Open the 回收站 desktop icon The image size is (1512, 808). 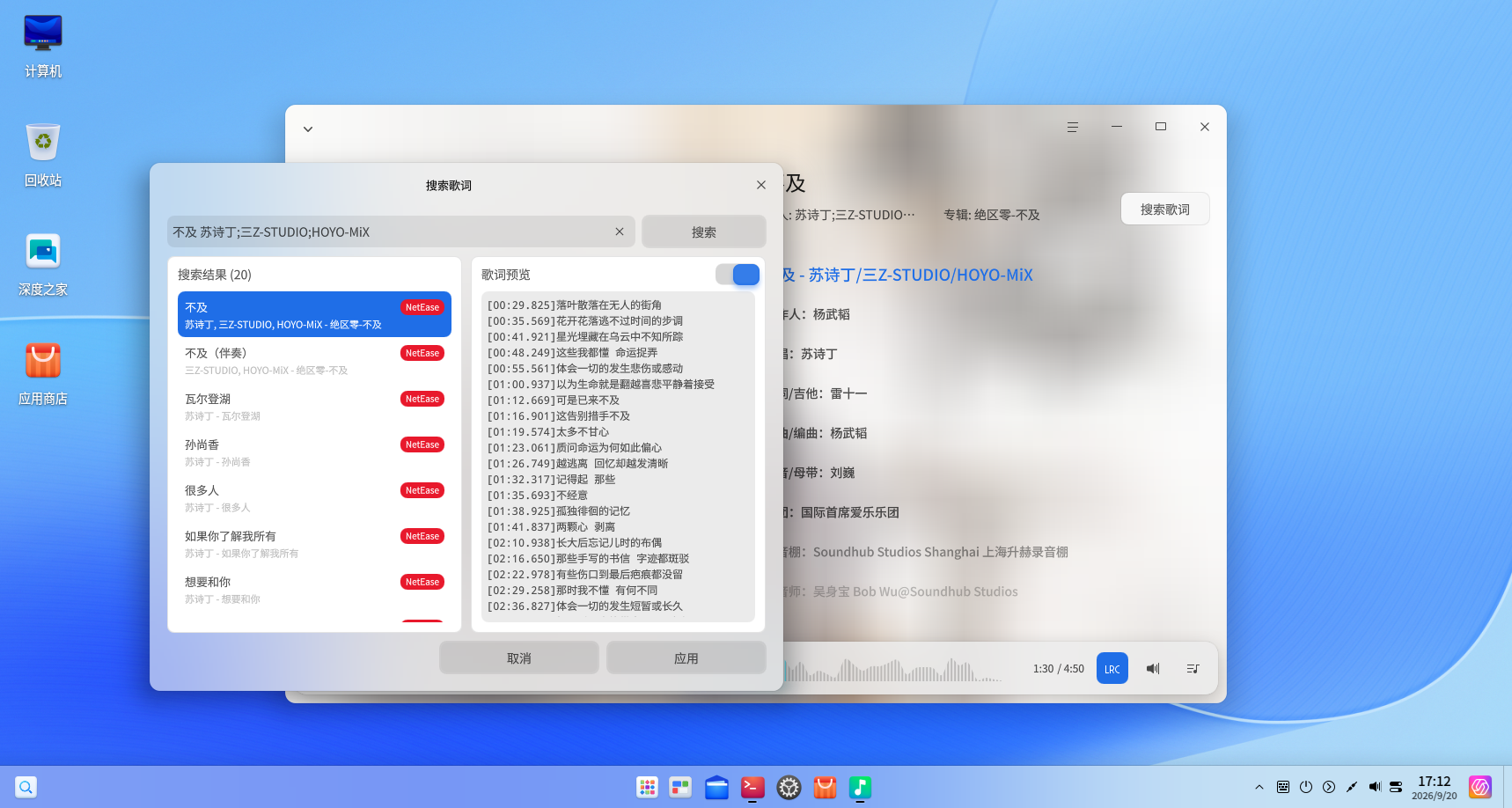[x=43, y=155]
